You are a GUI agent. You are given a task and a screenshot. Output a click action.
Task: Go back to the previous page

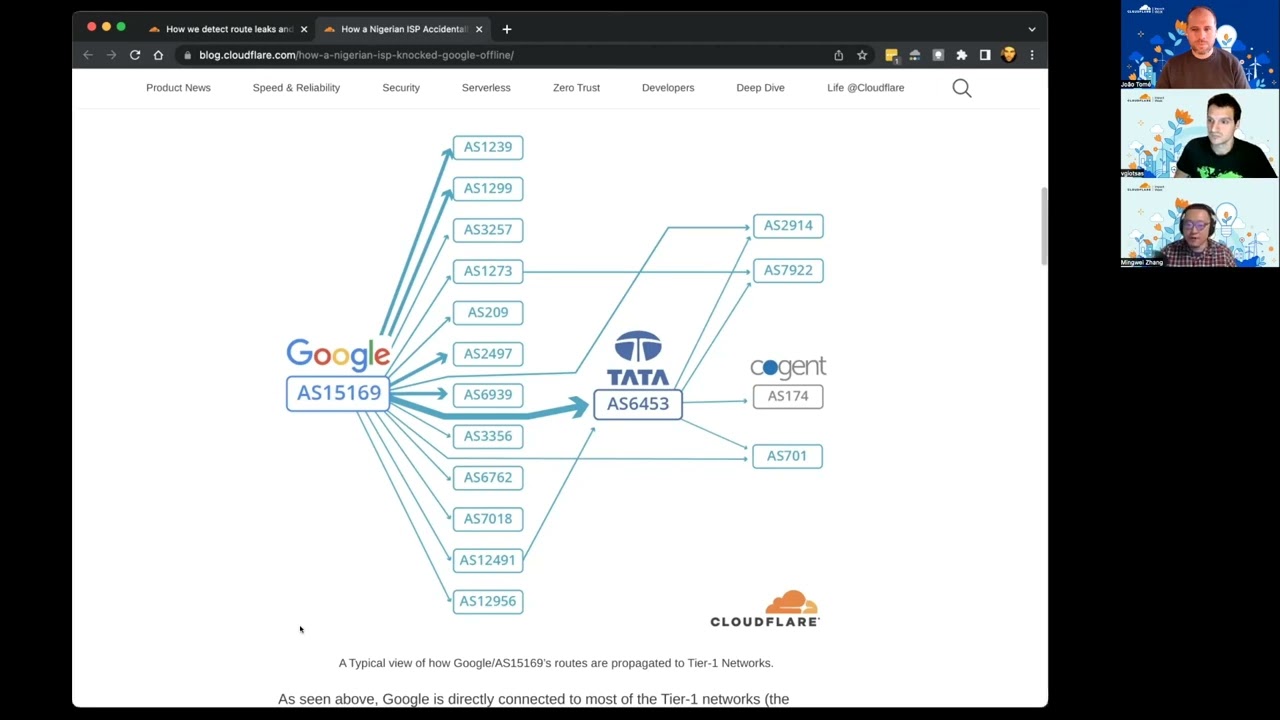pos(88,55)
